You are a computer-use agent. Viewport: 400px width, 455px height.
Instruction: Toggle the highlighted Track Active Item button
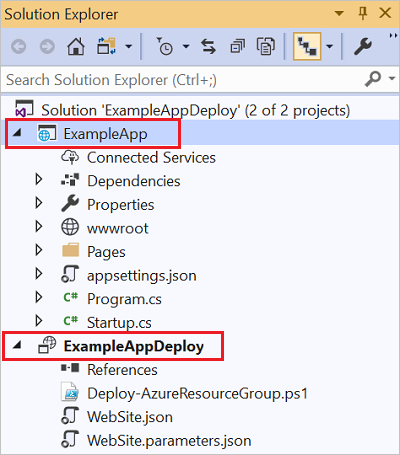(x=307, y=46)
